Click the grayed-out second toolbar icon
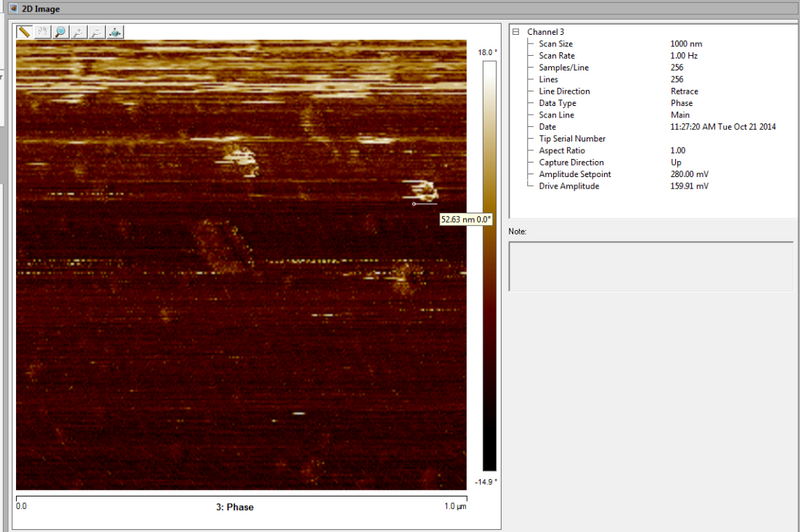The width and height of the screenshot is (800, 532). click(44, 32)
